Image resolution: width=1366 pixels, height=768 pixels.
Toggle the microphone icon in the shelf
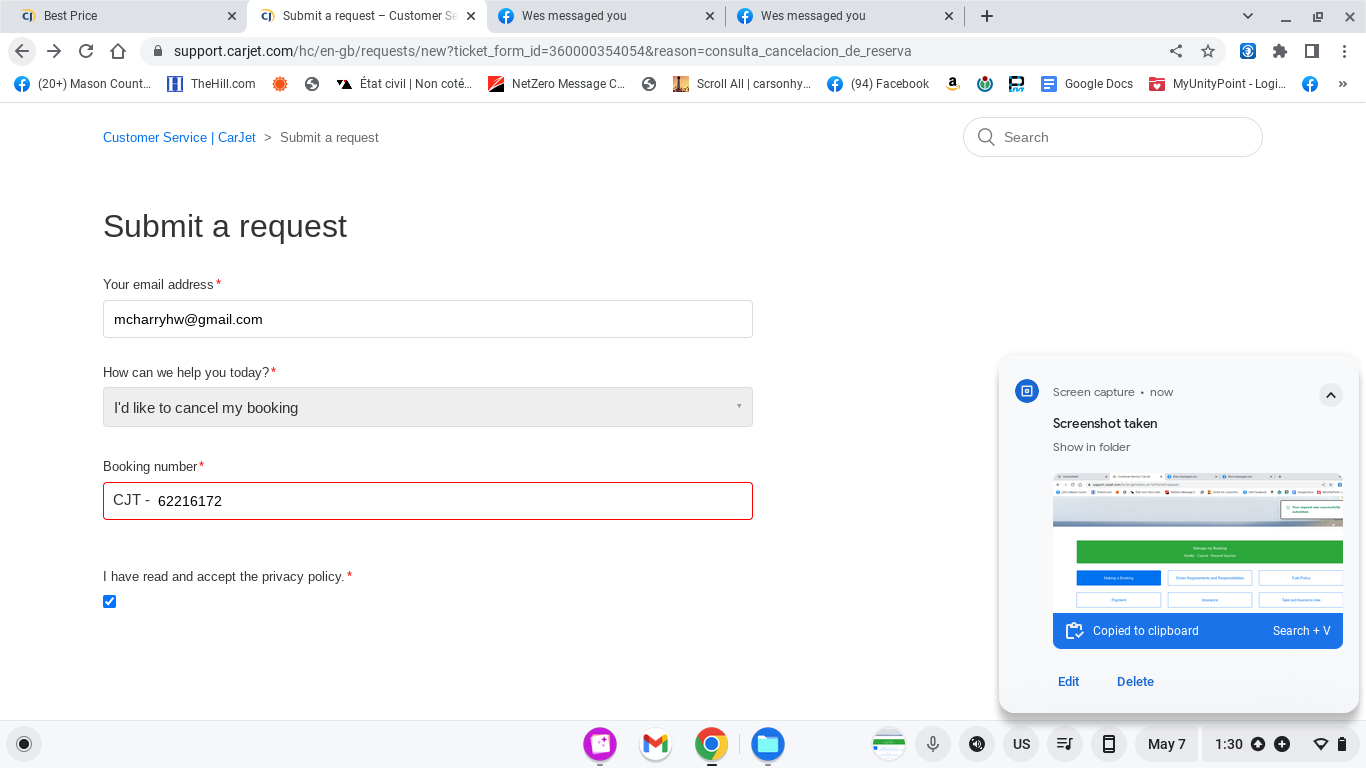(x=932, y=744)
